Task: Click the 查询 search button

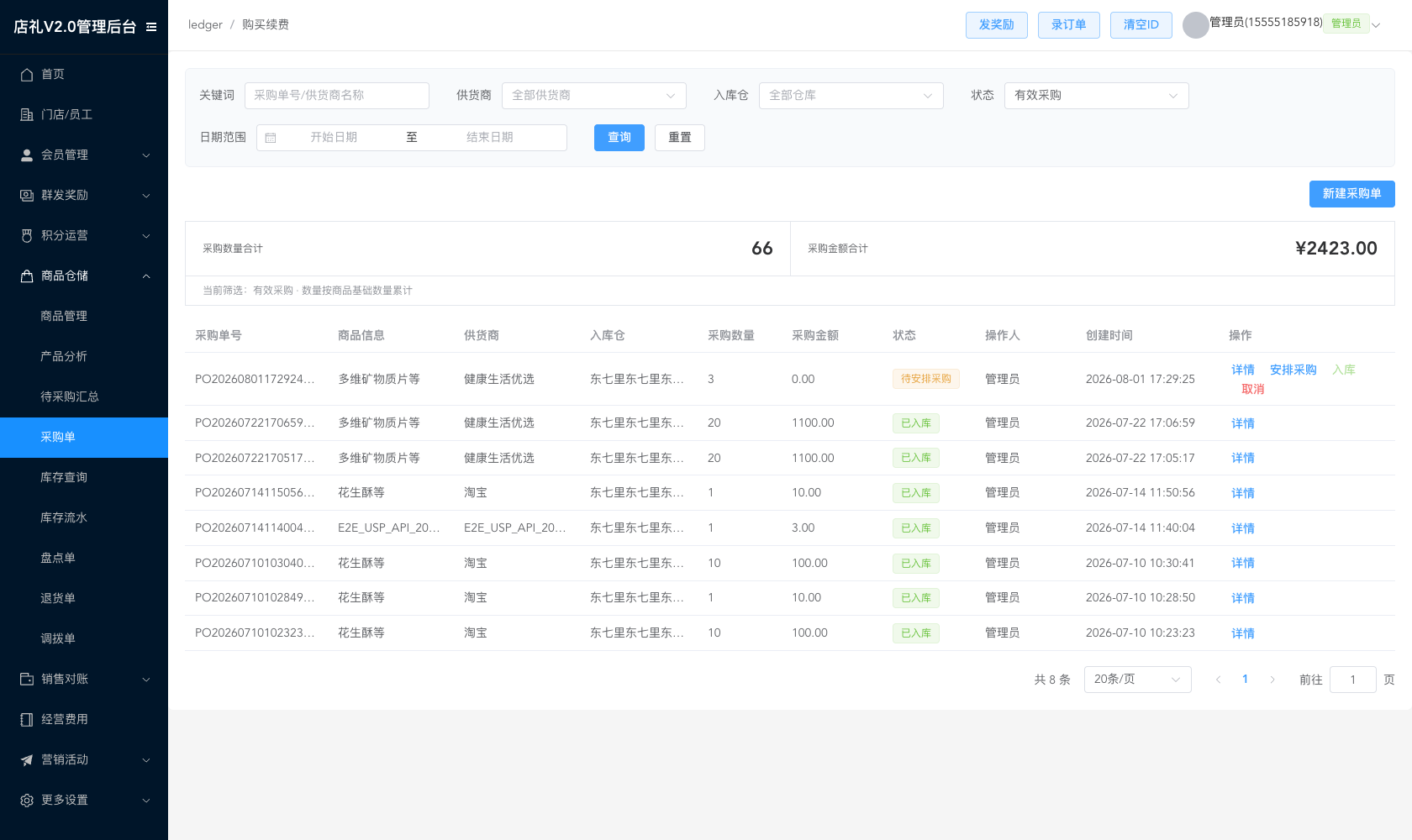Action: tap(619, 138)
